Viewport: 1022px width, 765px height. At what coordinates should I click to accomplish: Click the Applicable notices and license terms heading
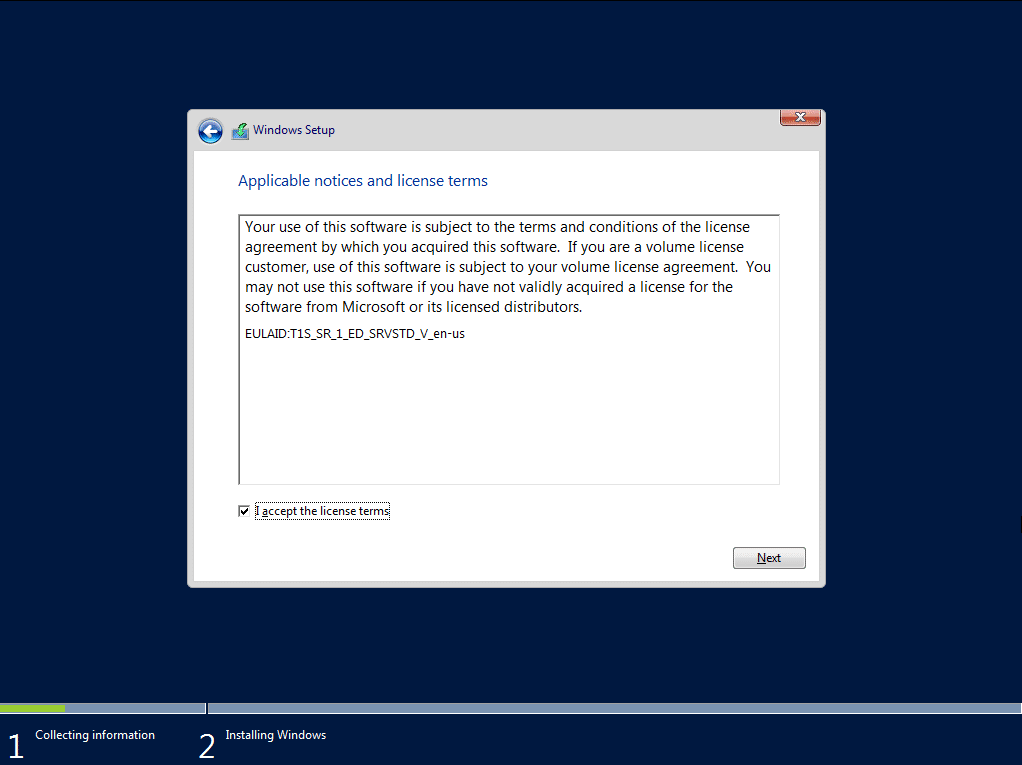[x=362, y=180]
